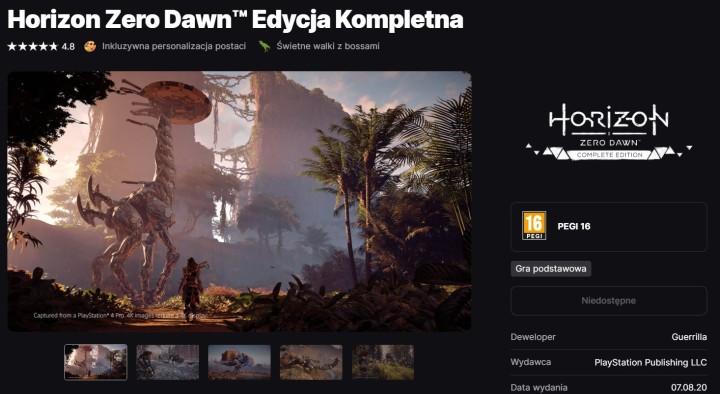Click the Inkluzywna personalizacja postaci label
The image size is (720, 394).
(x=174, y=46)
